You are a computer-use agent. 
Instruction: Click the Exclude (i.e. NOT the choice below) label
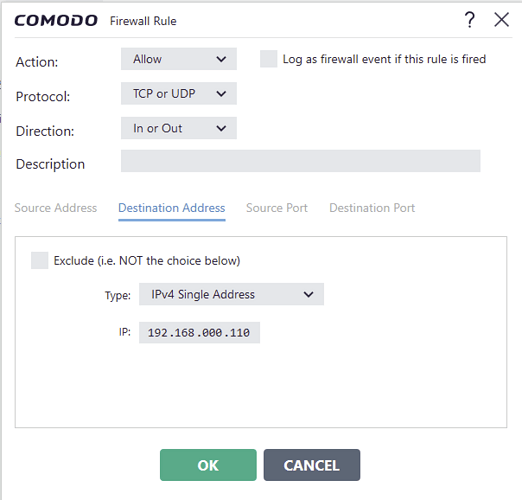pos(147,261)
